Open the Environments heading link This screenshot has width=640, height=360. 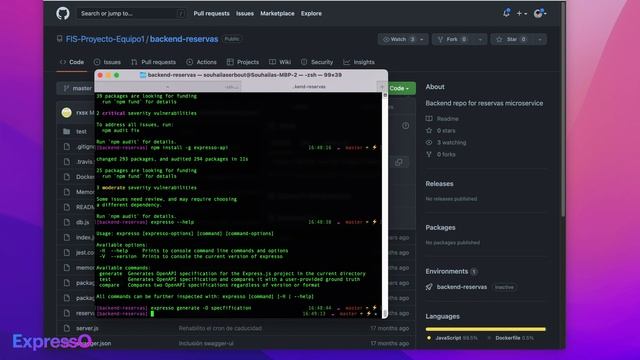[447, 271]
